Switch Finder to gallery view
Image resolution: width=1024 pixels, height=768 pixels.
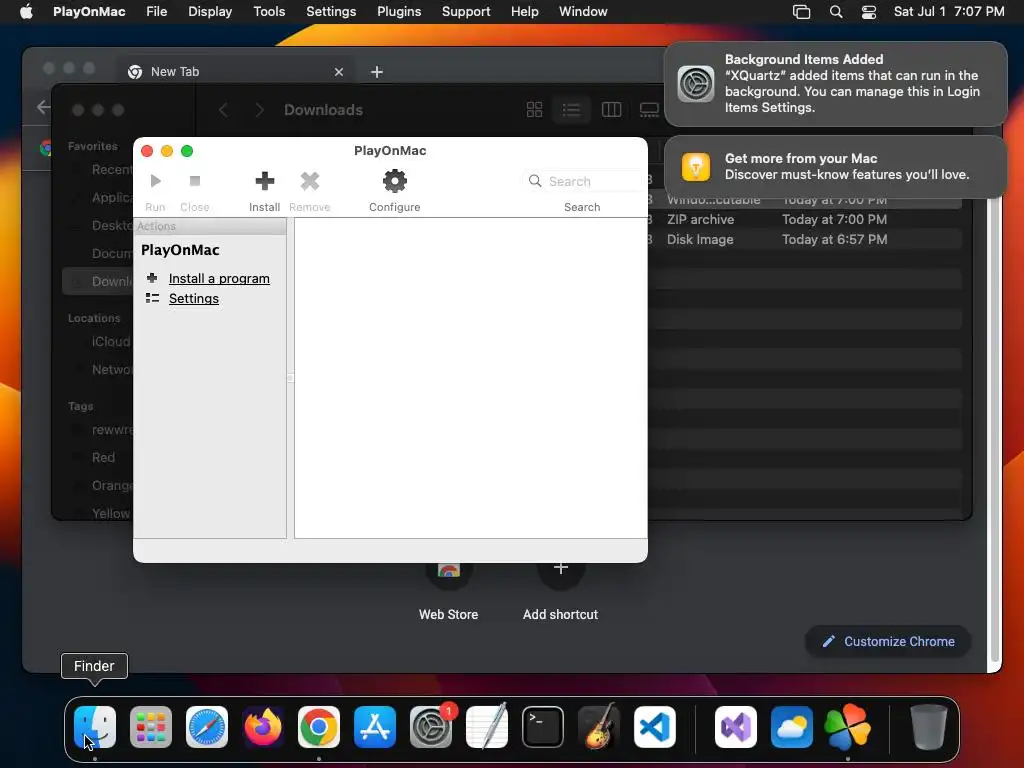click(x=649, y=110)
